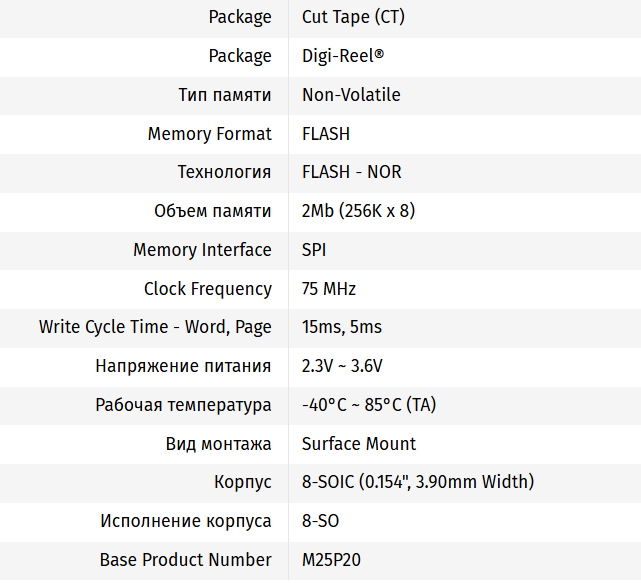The height and width of the screenshot is (583, 641).
Task: Click the "Объем памяти" label
Action: pyautogui.click(x=212, y=211)
